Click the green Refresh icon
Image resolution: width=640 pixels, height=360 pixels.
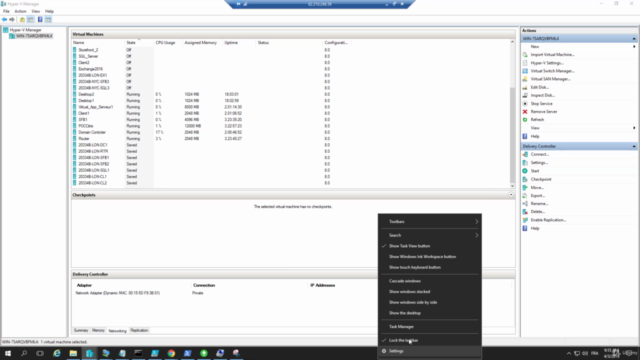[525, 120]
